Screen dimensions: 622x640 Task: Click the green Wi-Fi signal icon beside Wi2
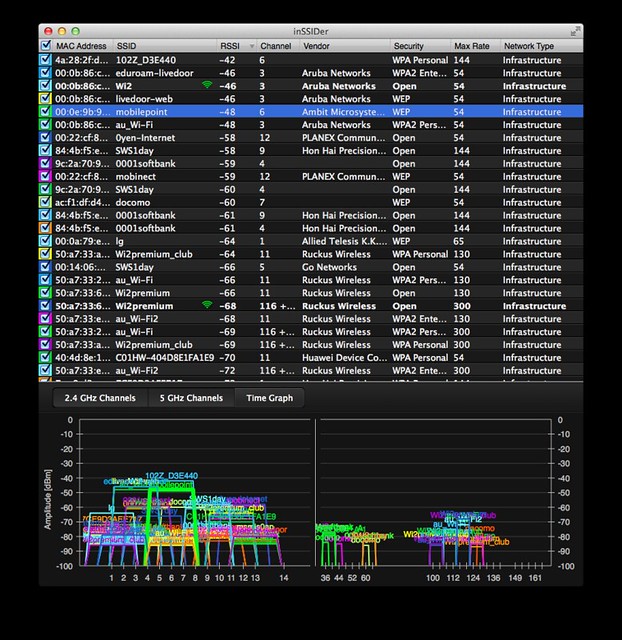[x=207, y=84]
